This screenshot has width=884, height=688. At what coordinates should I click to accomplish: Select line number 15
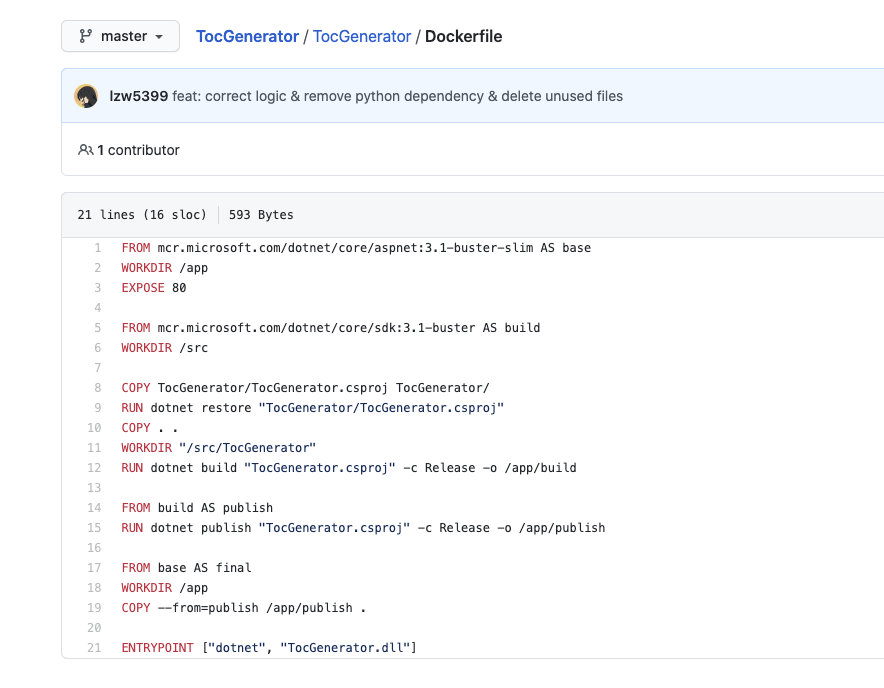[x=94, y=528]
